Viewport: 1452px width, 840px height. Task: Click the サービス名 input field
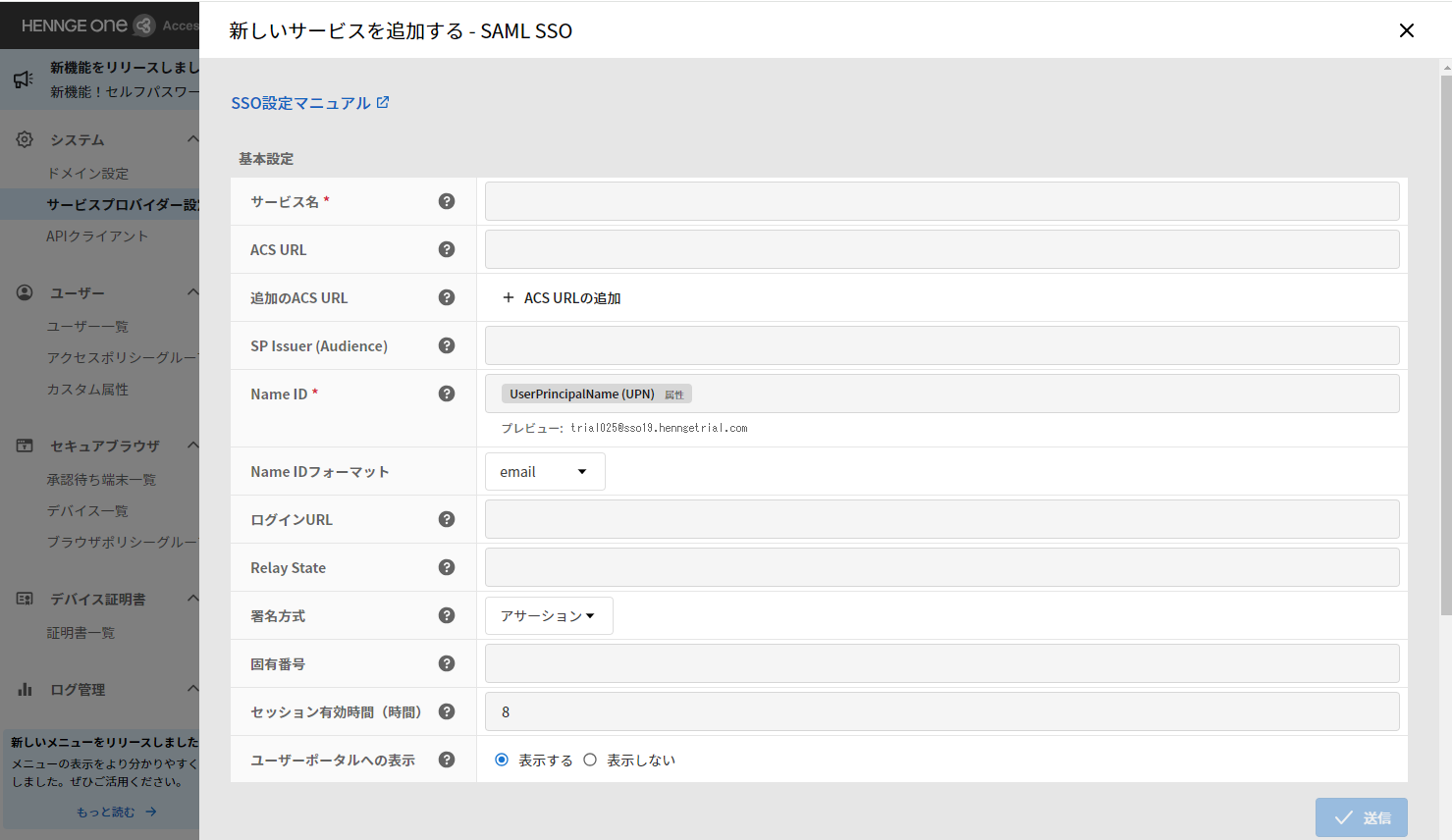(x=941, y=201)
